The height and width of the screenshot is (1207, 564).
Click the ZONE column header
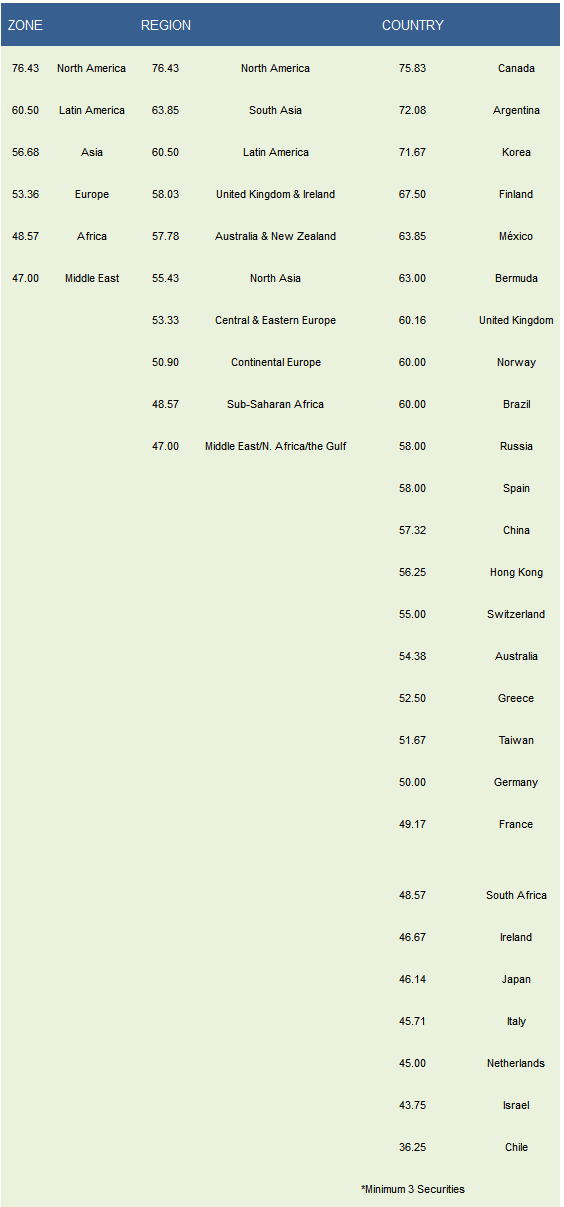tap(25, 25)
